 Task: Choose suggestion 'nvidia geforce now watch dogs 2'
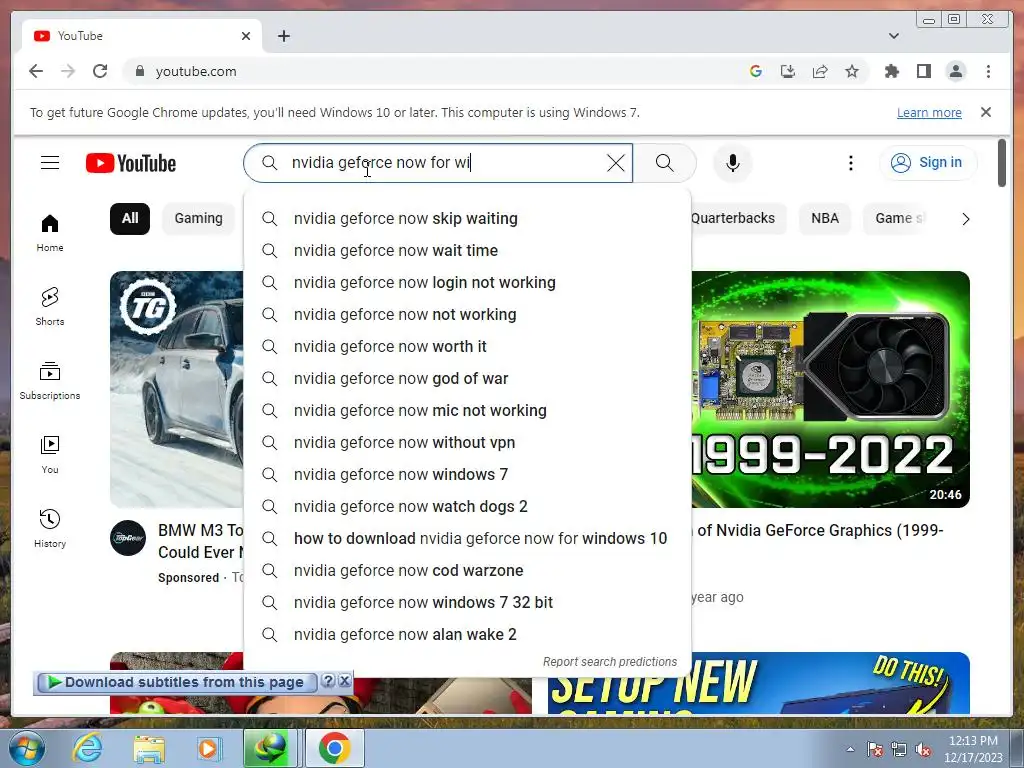(x=467, y=506)
